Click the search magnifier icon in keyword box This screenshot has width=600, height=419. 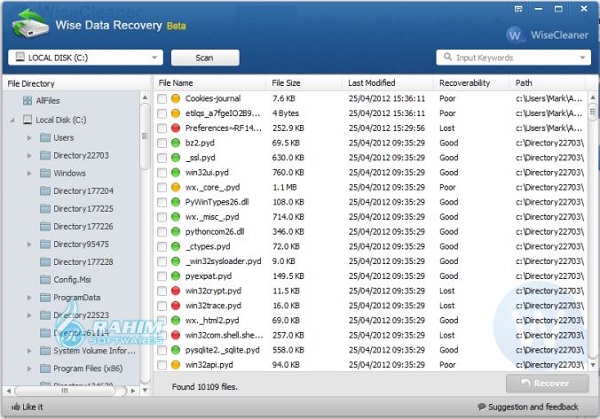click(x=447, y=57)
